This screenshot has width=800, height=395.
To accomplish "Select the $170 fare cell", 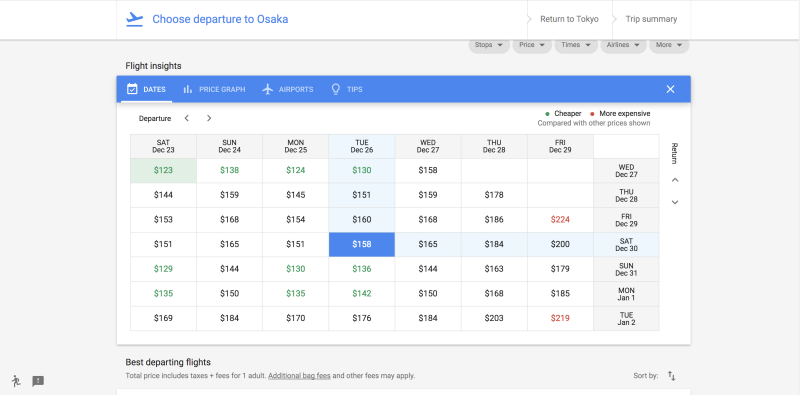I will pos(295,318).
